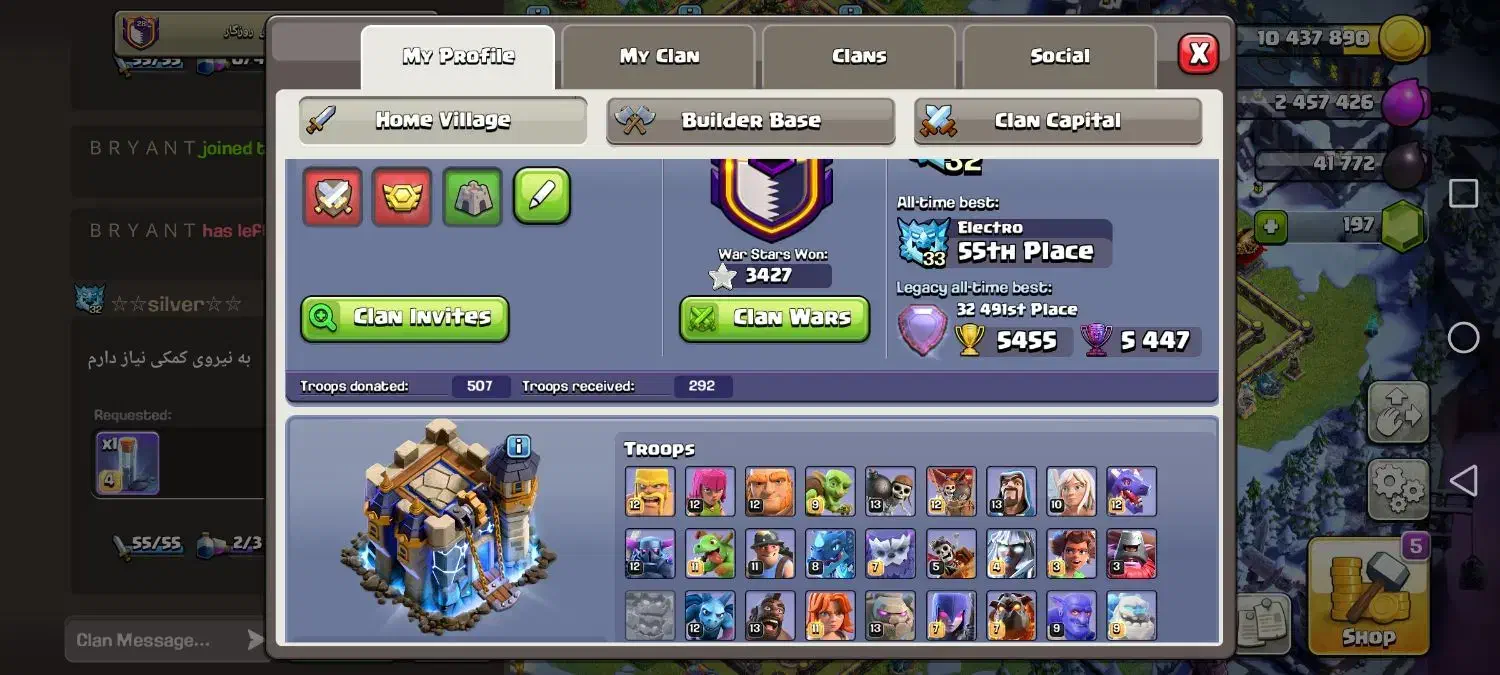The image size is (1500, 675).
Task: Show the Builder Base profile
Action: click(751, 121)
